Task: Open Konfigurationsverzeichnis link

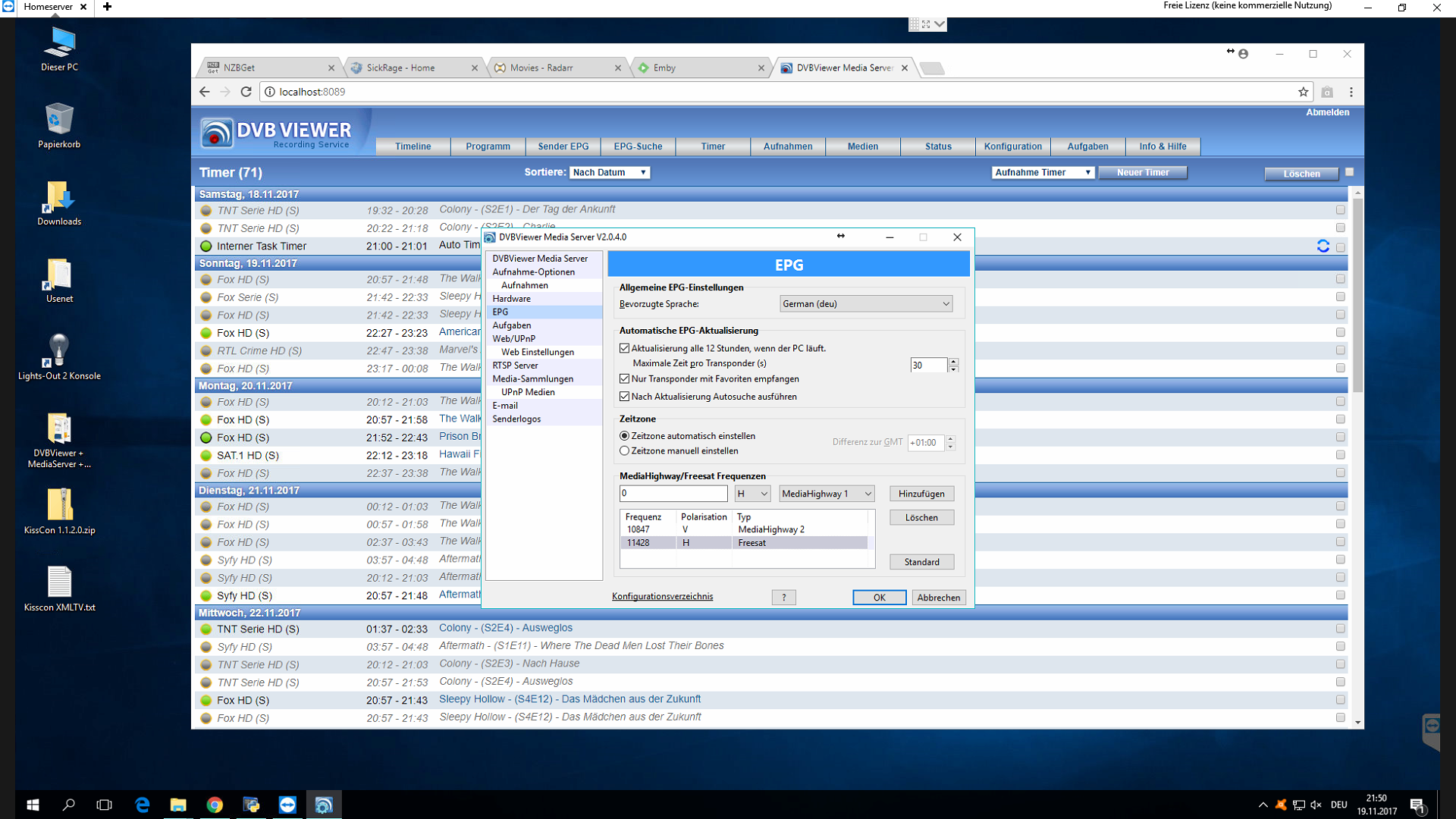Action: click(x=662, y=597)
